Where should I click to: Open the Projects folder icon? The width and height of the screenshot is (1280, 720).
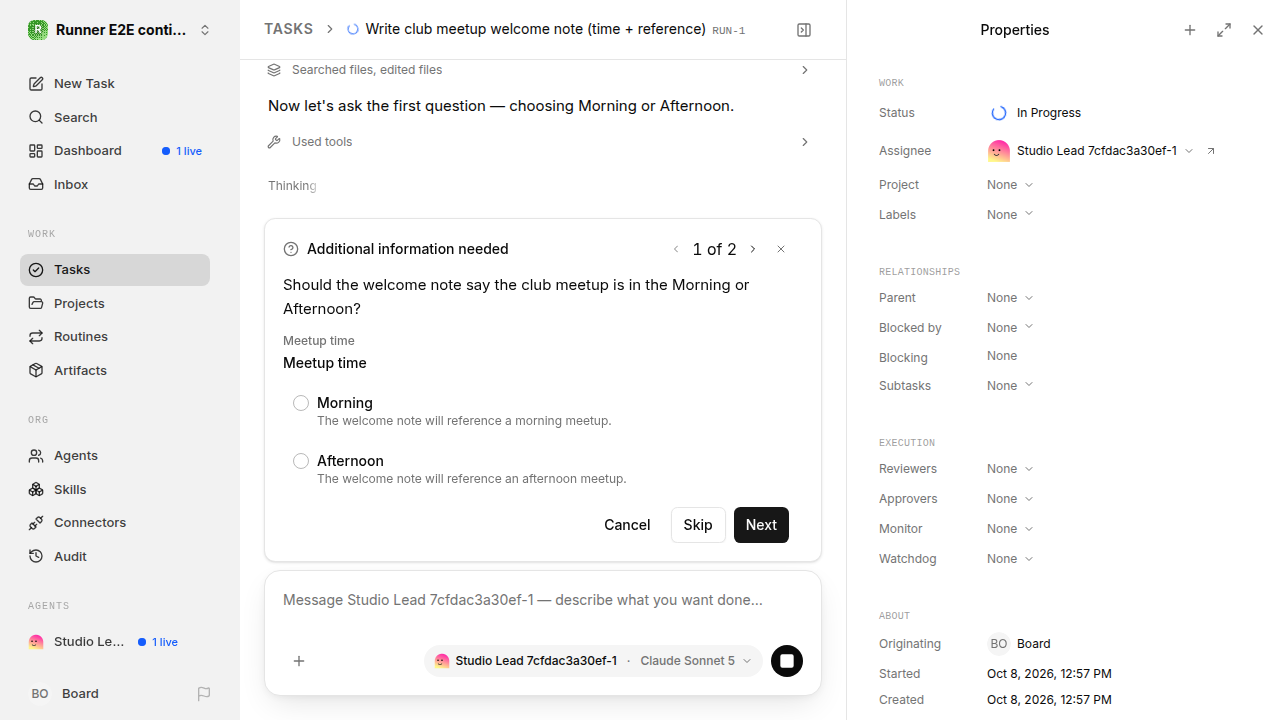pos(36,303)
